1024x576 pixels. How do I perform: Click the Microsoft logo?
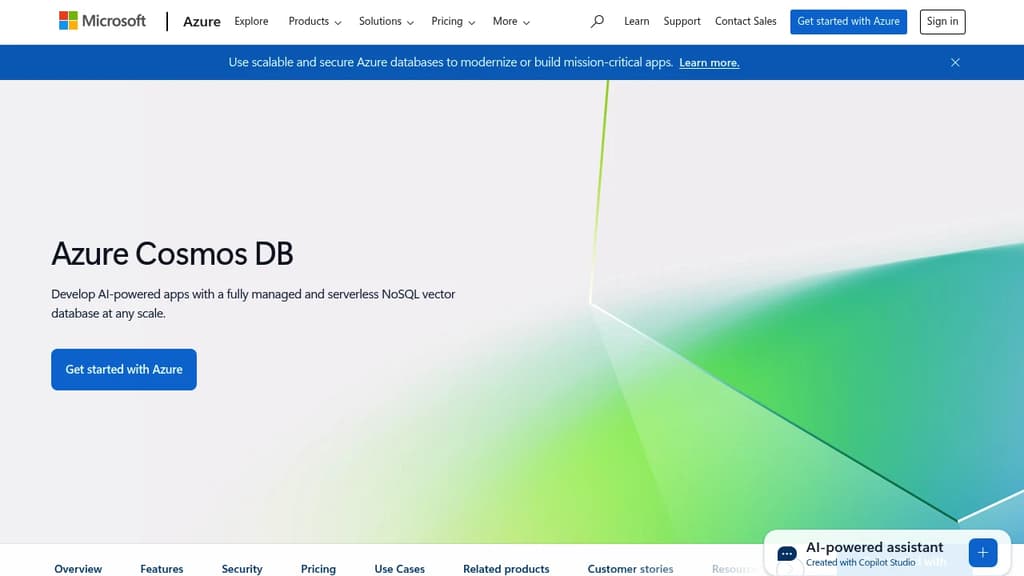click(x=103, y=21)
